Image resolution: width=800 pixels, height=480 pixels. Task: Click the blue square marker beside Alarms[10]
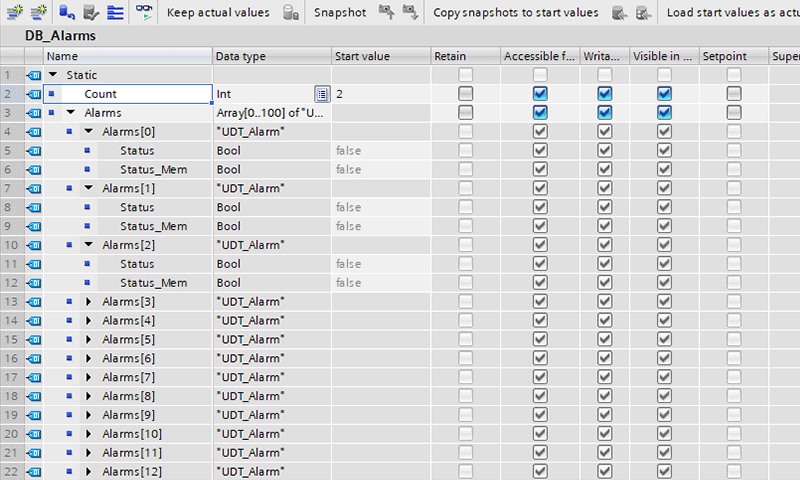(69, 434)
